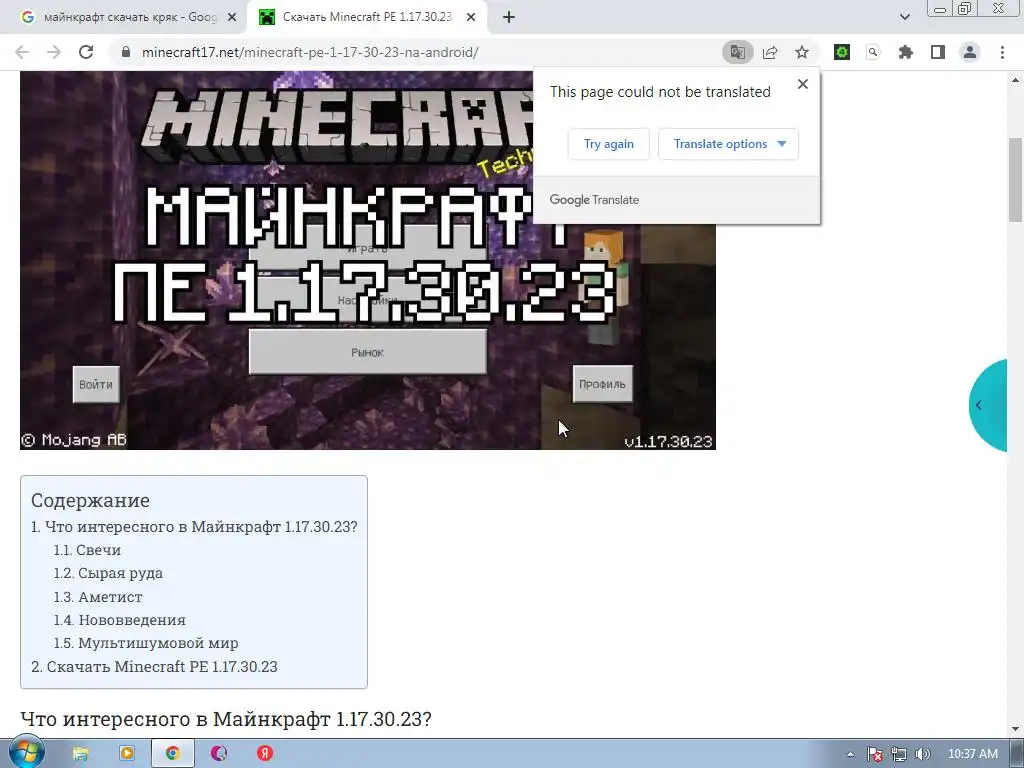Click the 10:37 AM clock
This screenshot has height=768, width=1024.
coord(972,754)
